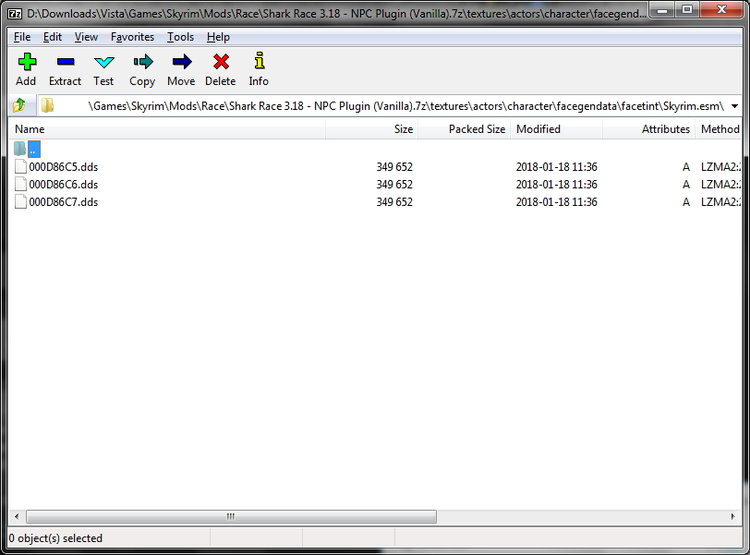Click the Move arrow icon
The width and height of the screenshot is (750, 555).
[x=181, y=62]
